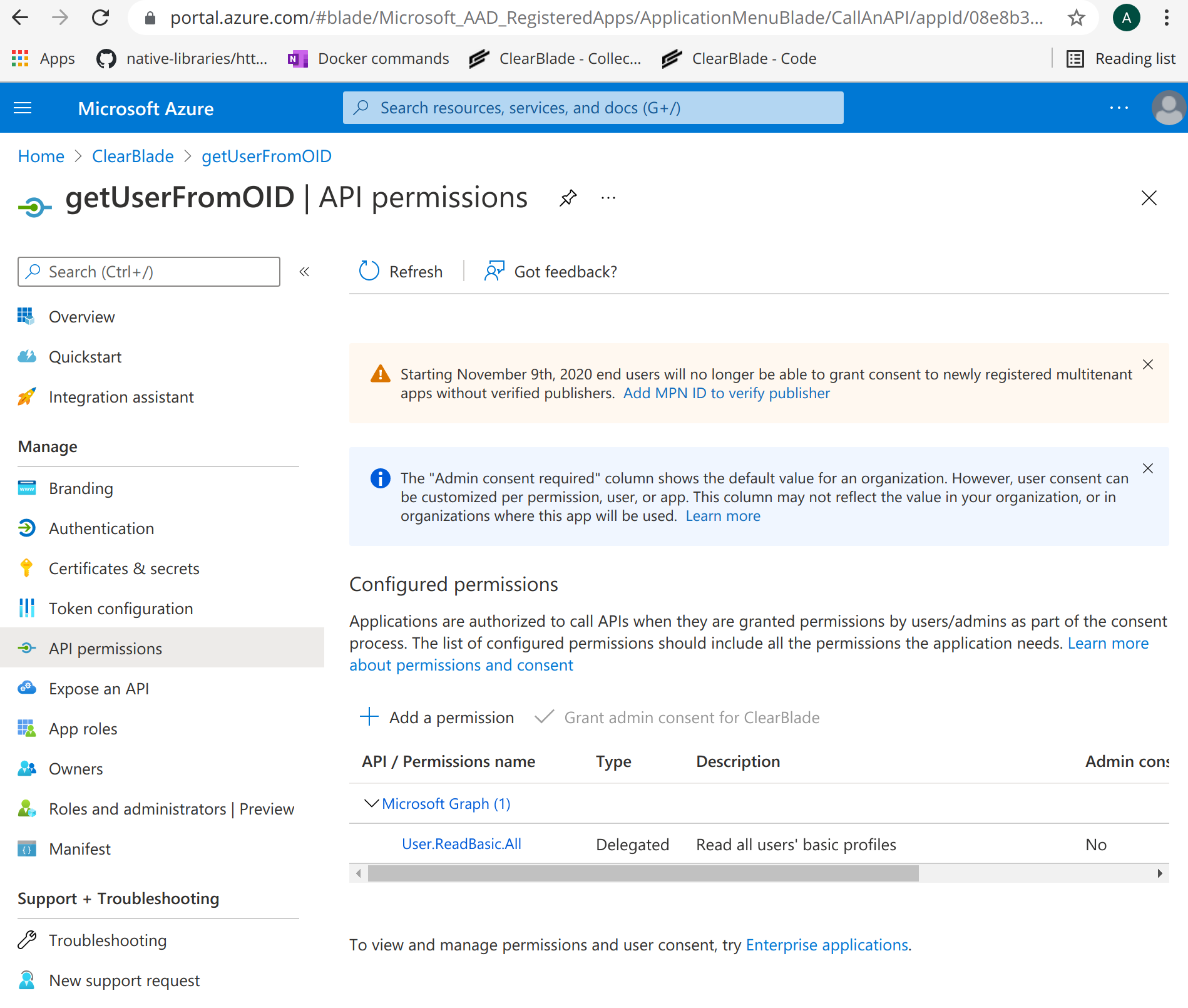Reload the page with the refresh icon
The image size is (1188, 1008).
click(100, 18)
